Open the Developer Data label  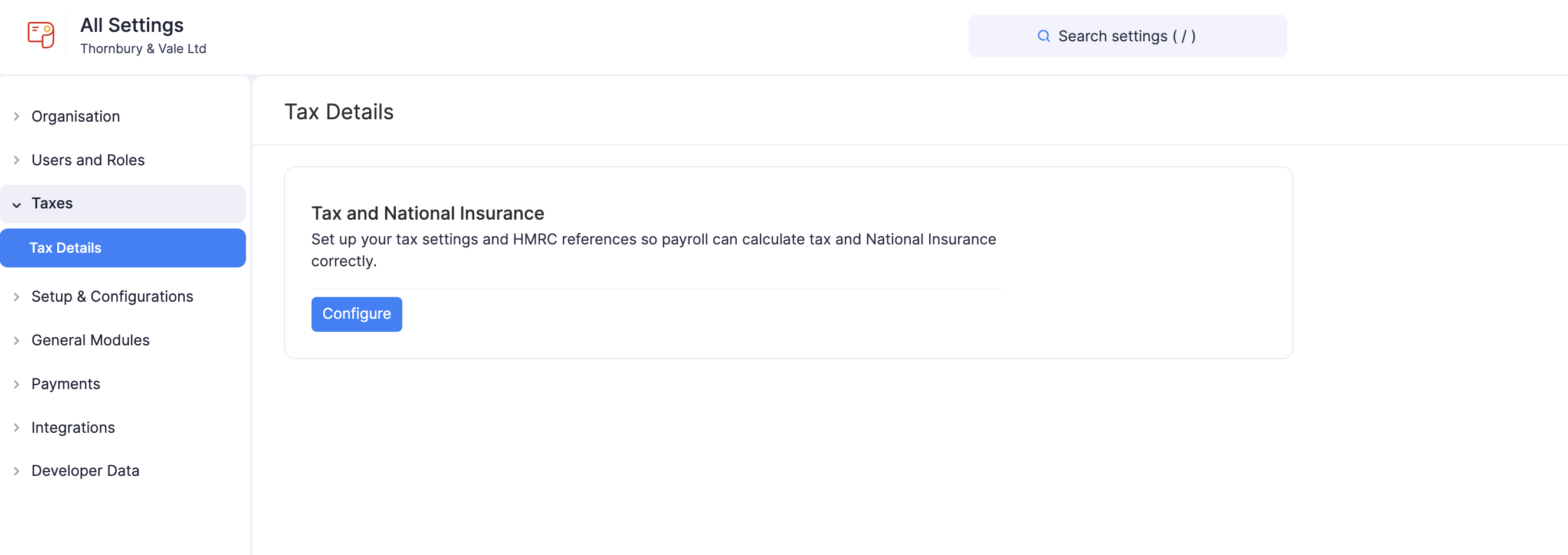85,471
